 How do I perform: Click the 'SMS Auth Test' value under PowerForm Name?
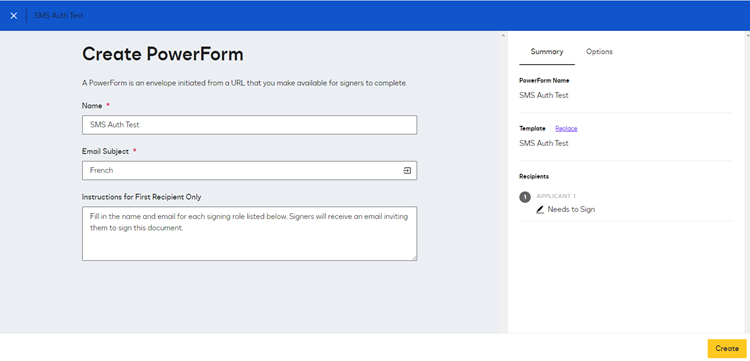(544, 95)
